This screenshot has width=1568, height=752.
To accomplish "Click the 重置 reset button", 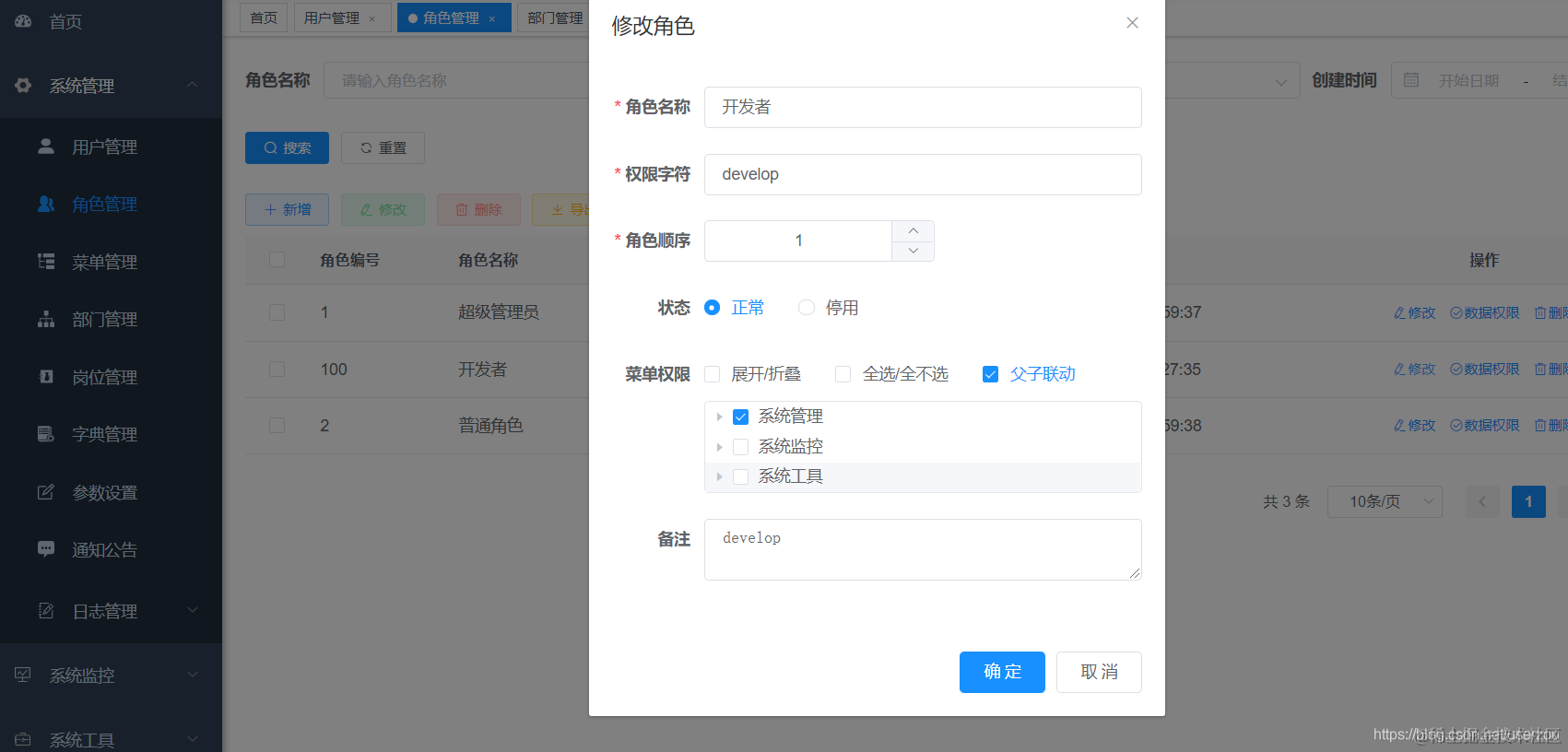I will pyautogui.click(x=383, y=147).
